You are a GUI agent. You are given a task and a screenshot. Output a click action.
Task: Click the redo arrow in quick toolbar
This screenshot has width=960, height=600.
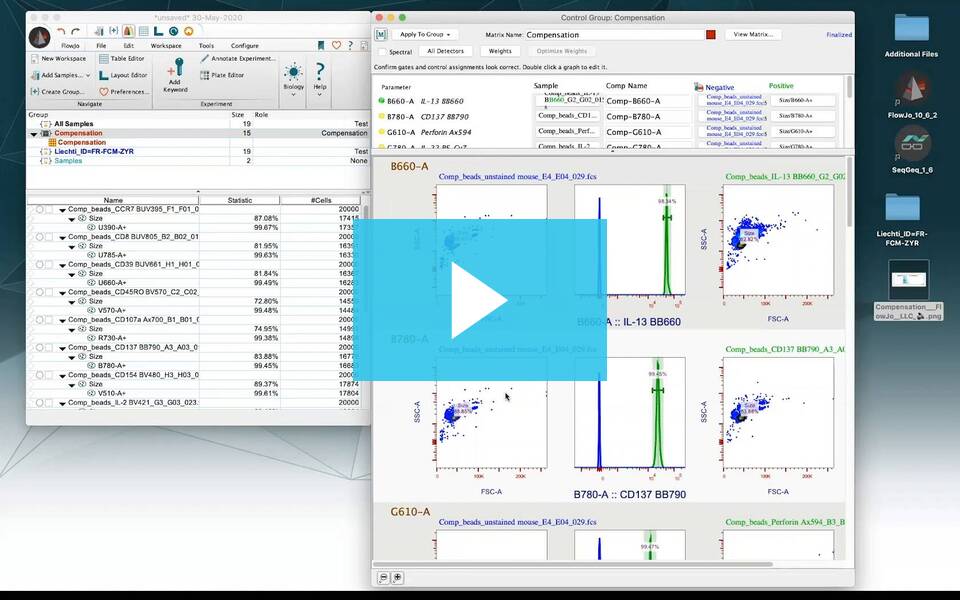[75, 31]
